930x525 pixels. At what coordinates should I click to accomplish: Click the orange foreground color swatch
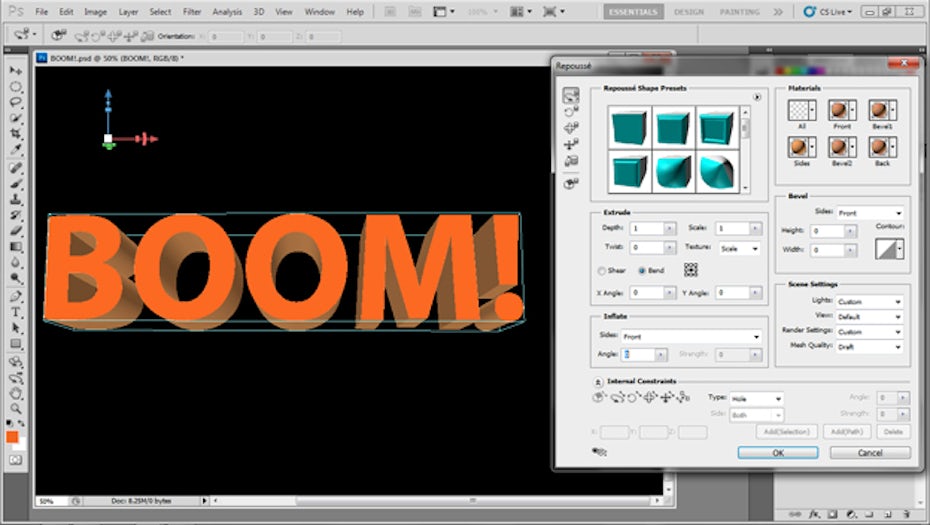pyautogui.click(x=12, y=437)
